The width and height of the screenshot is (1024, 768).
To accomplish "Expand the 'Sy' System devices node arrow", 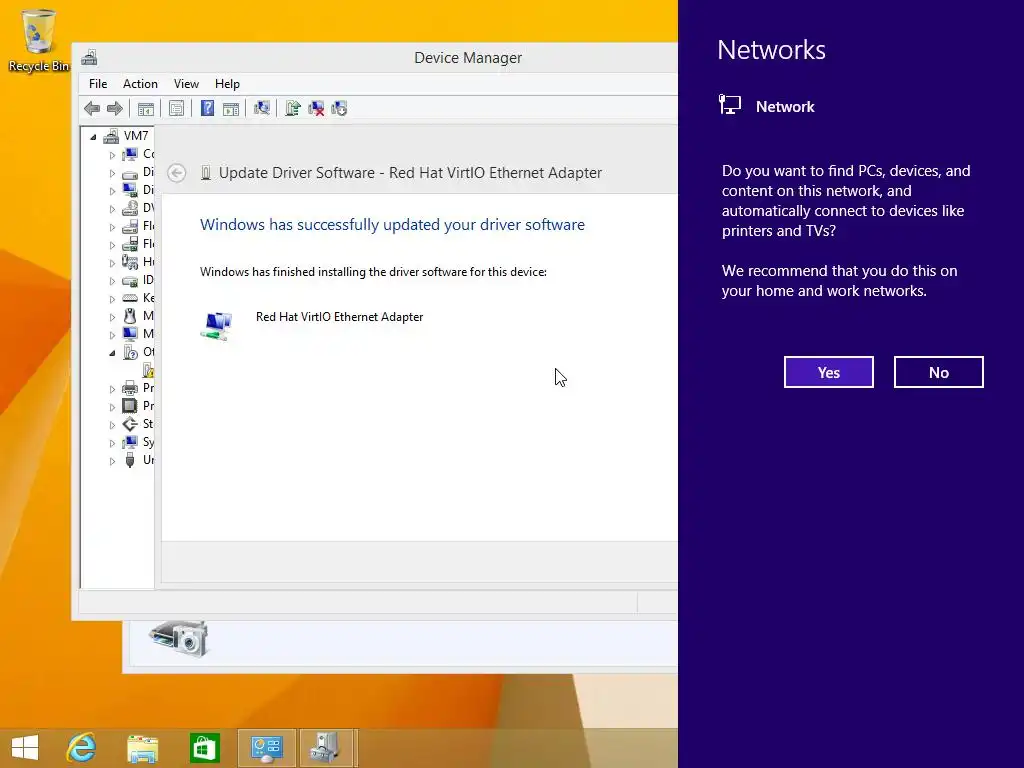I will coord(112,443).
